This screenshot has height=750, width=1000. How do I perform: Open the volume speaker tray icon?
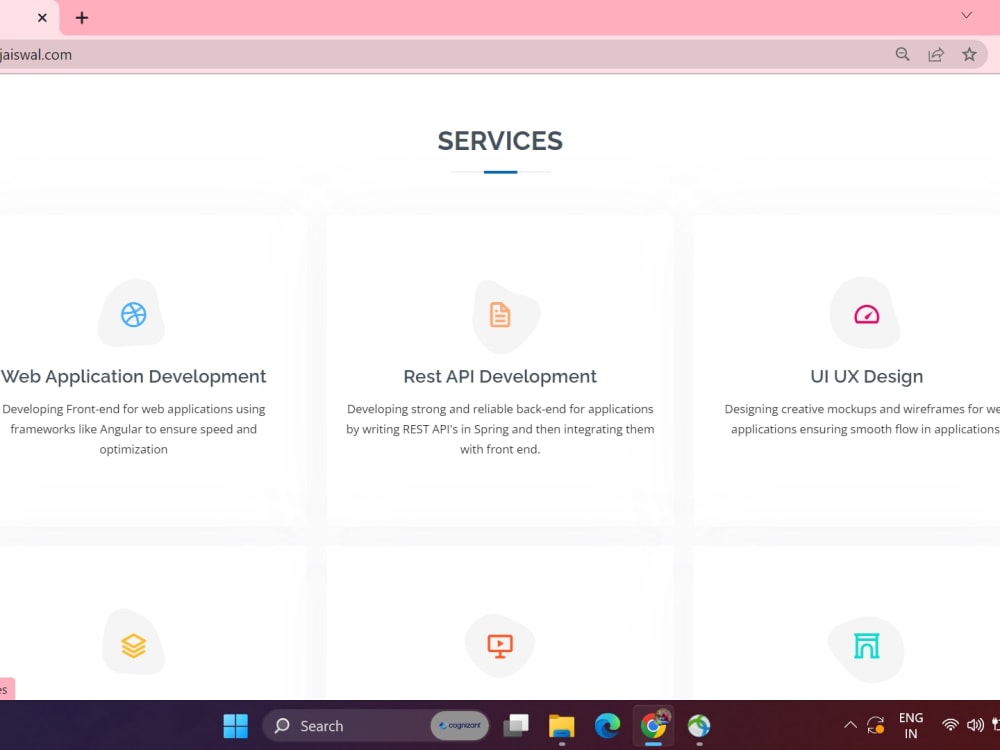click(x=975, y=725)
